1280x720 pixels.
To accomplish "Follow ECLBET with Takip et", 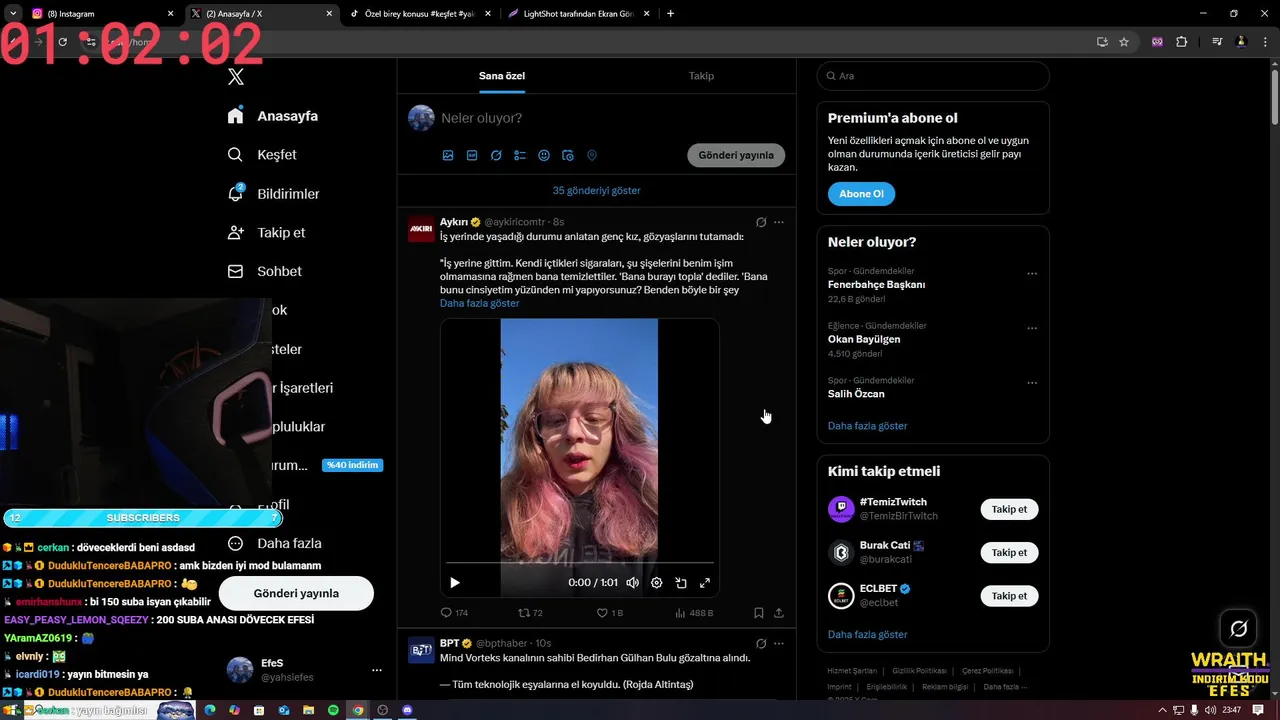I will click(x=1009, y=596).
